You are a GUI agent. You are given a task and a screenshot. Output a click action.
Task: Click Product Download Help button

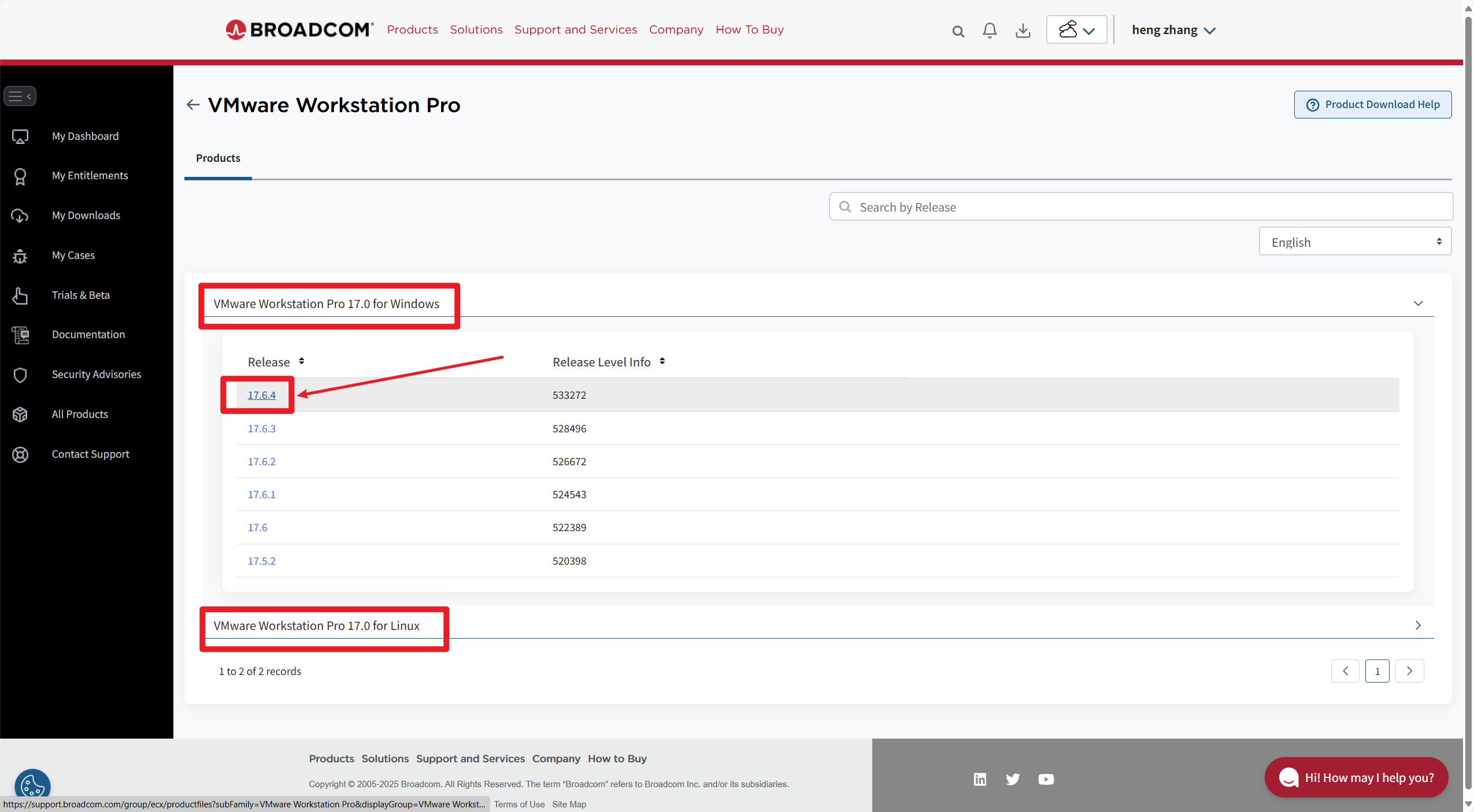1372,105
